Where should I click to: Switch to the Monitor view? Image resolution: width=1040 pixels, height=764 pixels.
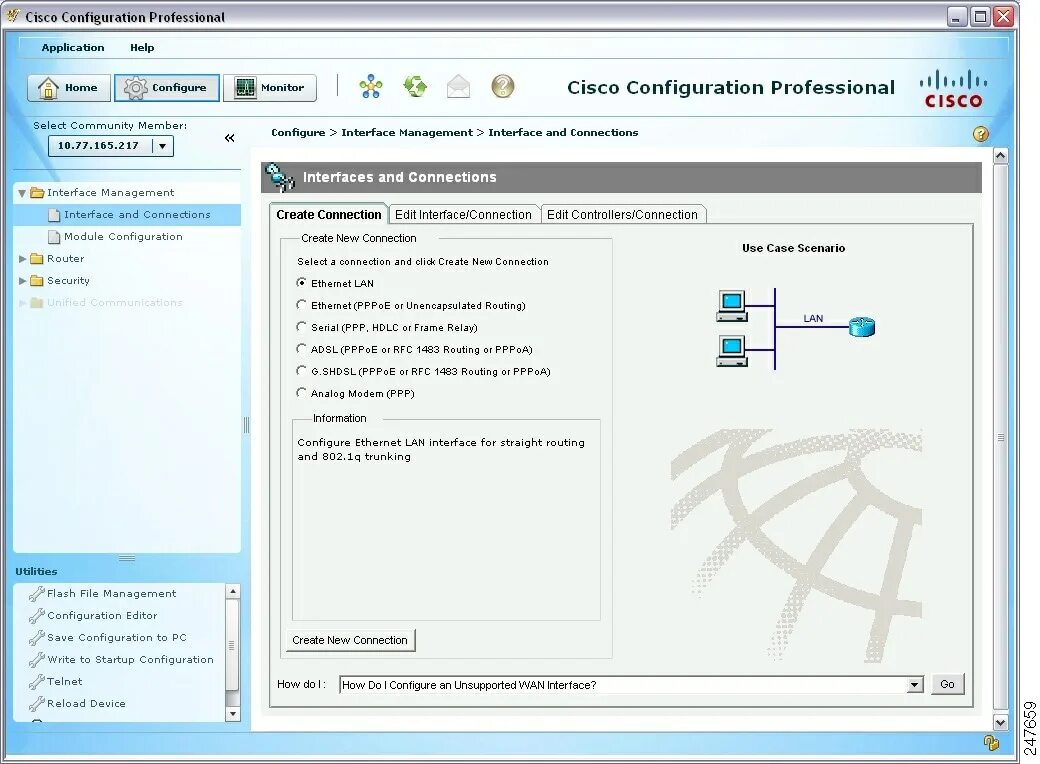coord(269,88)
